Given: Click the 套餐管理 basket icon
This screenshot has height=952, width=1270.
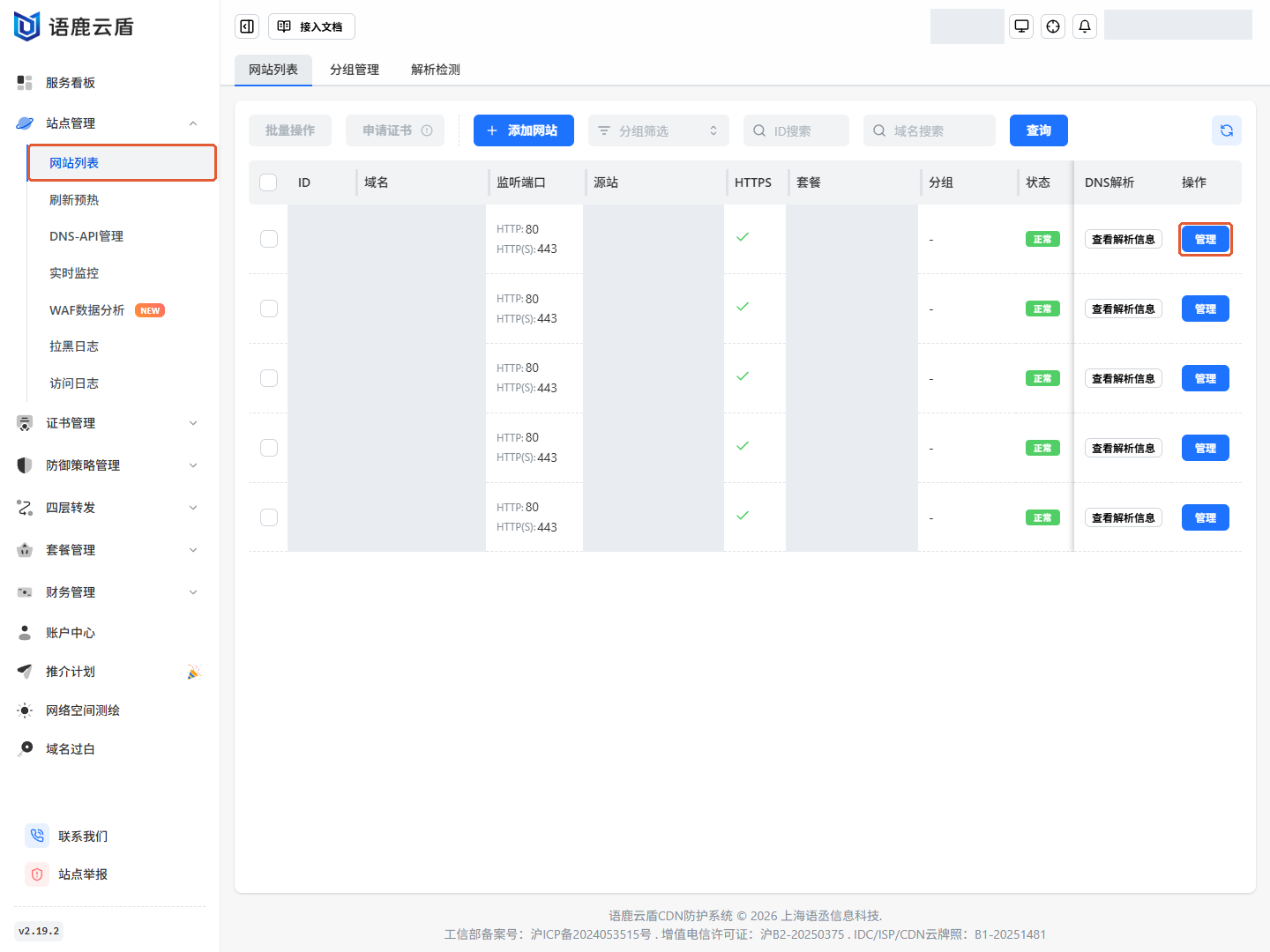Looking at the screenshot, I should [x=25, y=550].
